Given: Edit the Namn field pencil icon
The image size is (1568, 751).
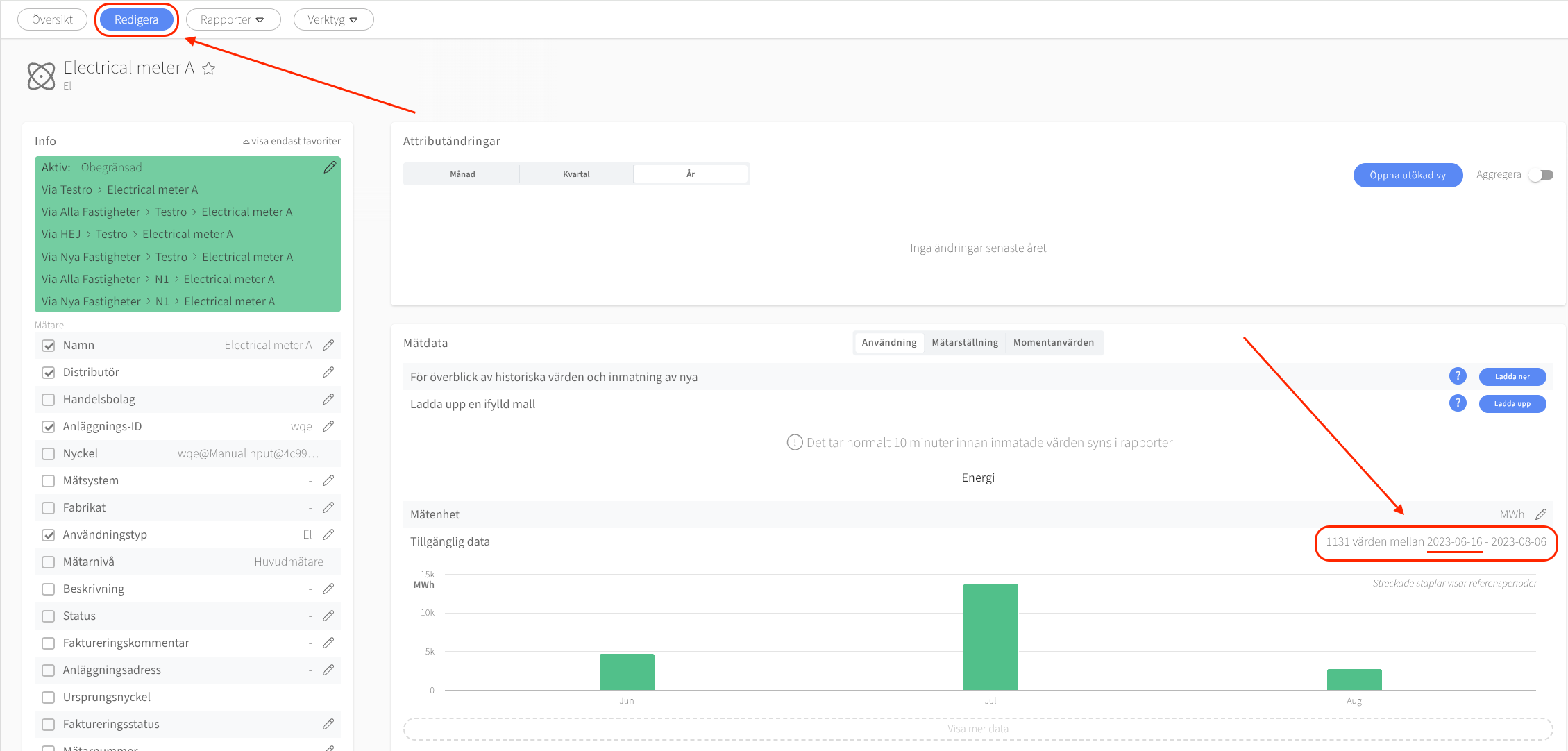Looking at the screenshot, I should click(x=328, y=345).
